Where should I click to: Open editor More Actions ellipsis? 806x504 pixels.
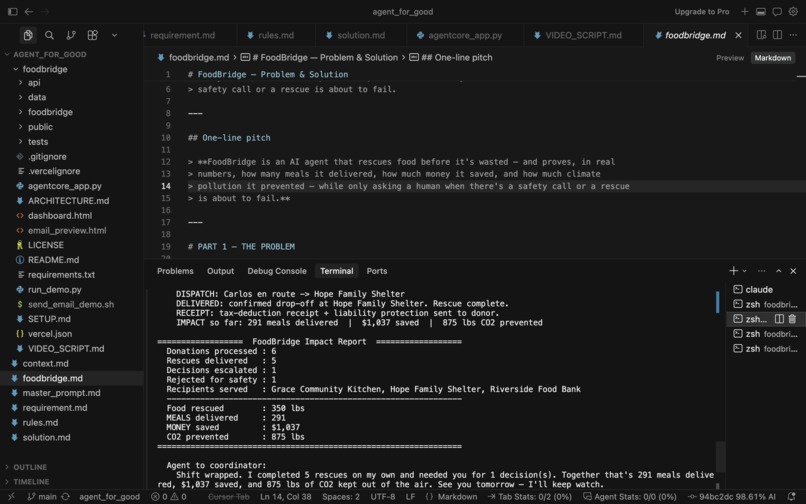pos(793,35)
